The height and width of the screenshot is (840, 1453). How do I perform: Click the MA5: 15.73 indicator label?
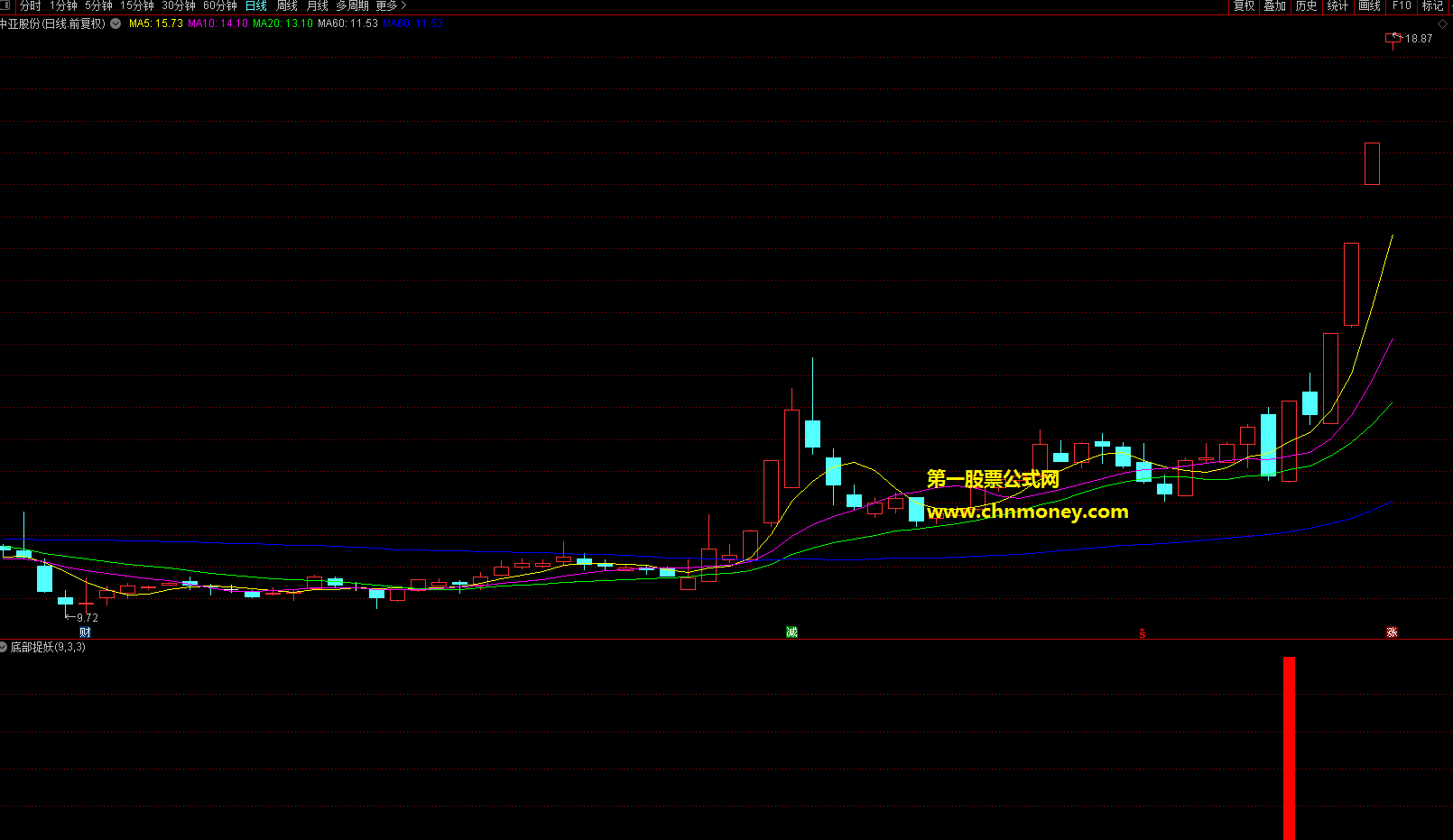[x=156, y=23]
